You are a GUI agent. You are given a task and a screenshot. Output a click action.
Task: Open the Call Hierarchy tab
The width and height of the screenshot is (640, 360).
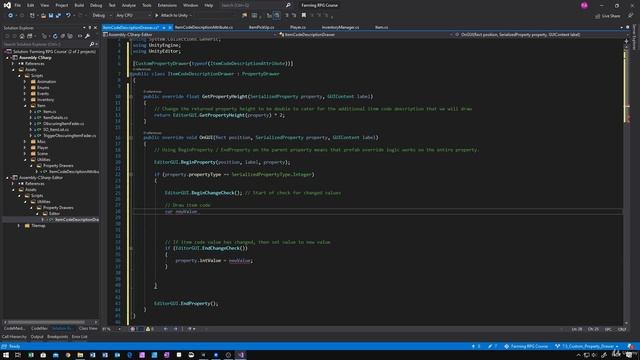(x=14, y=337)
